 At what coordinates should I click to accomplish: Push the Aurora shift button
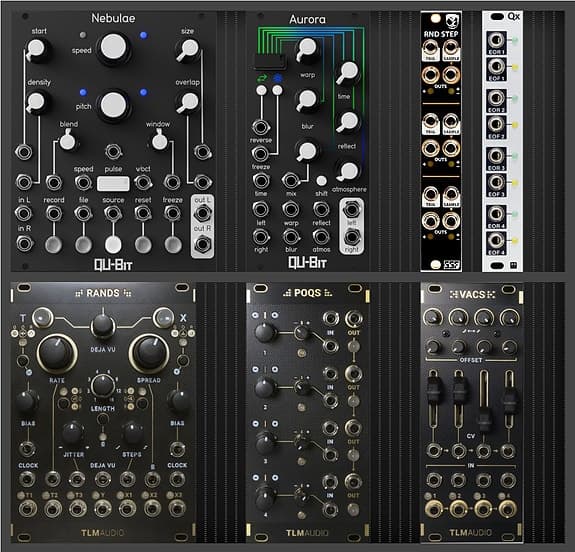(x=321, y=181)
